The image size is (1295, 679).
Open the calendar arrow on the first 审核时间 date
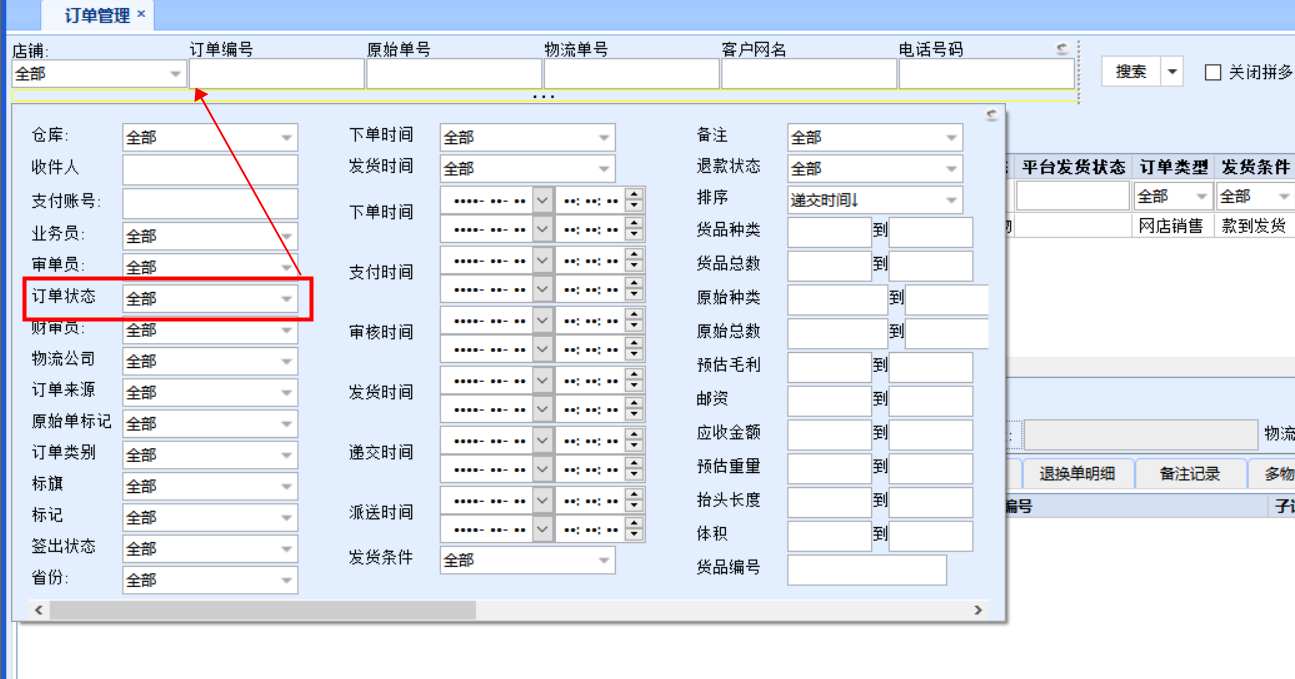[542, 320]
